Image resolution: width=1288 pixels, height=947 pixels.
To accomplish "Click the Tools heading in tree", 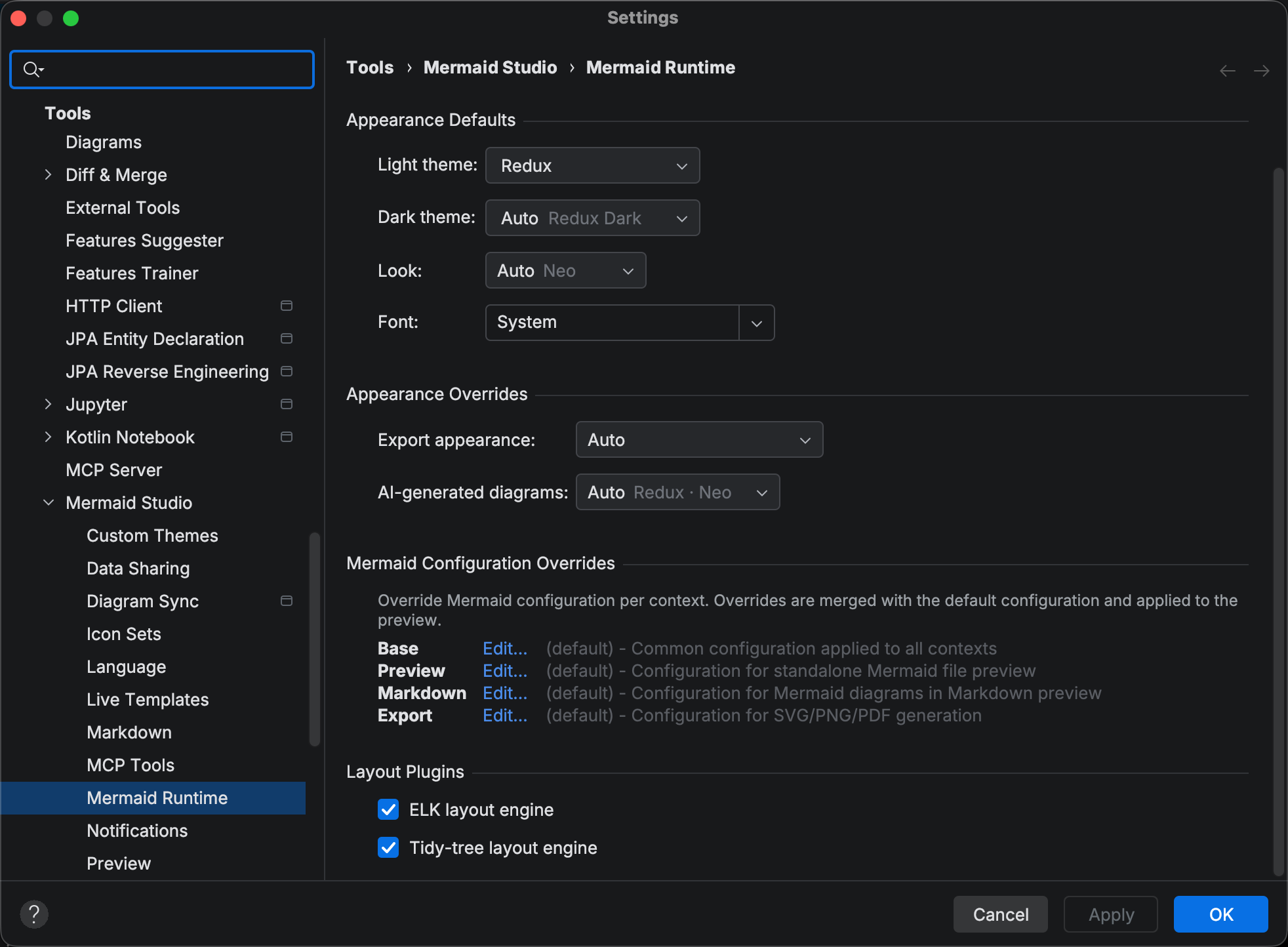I will (x=68, y=113).
